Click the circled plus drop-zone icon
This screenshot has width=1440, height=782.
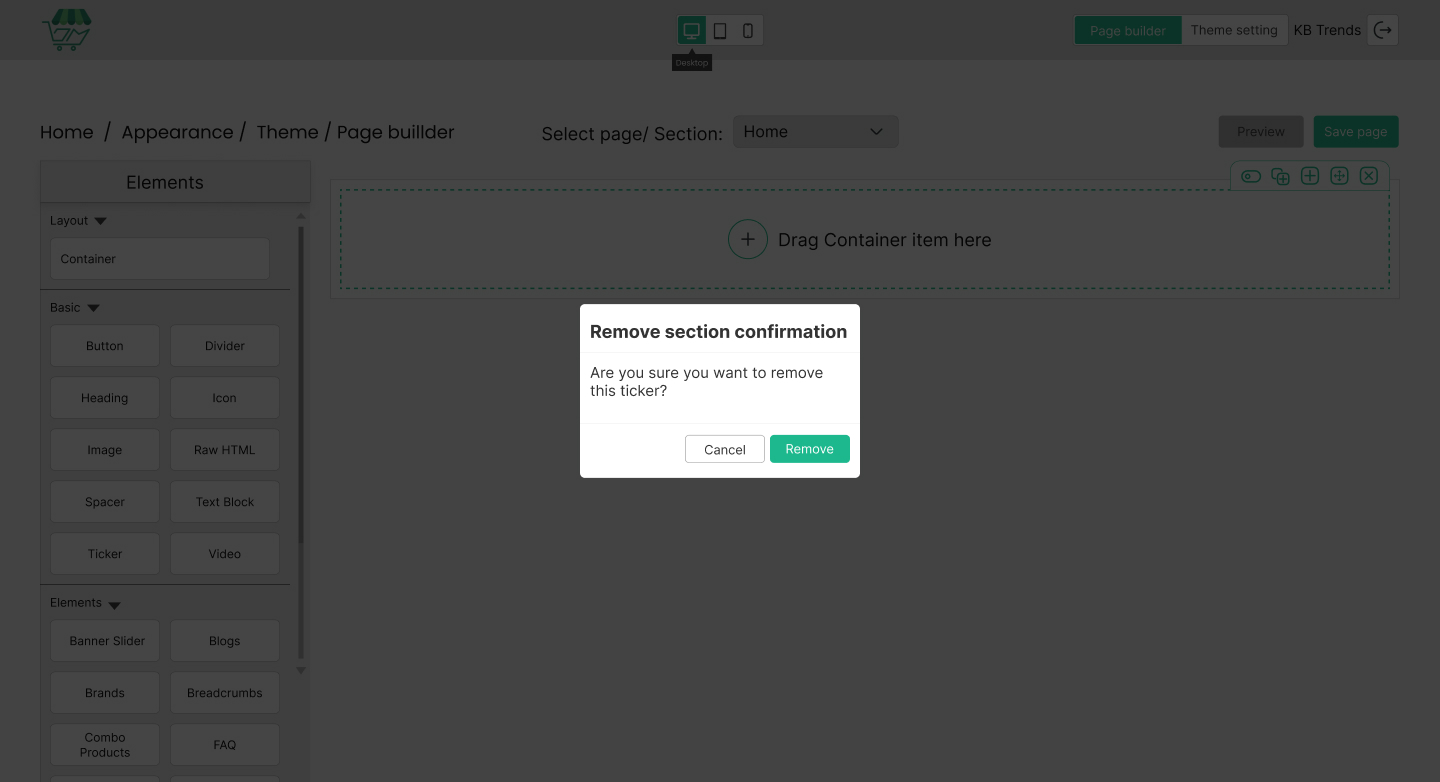point(747,240)
